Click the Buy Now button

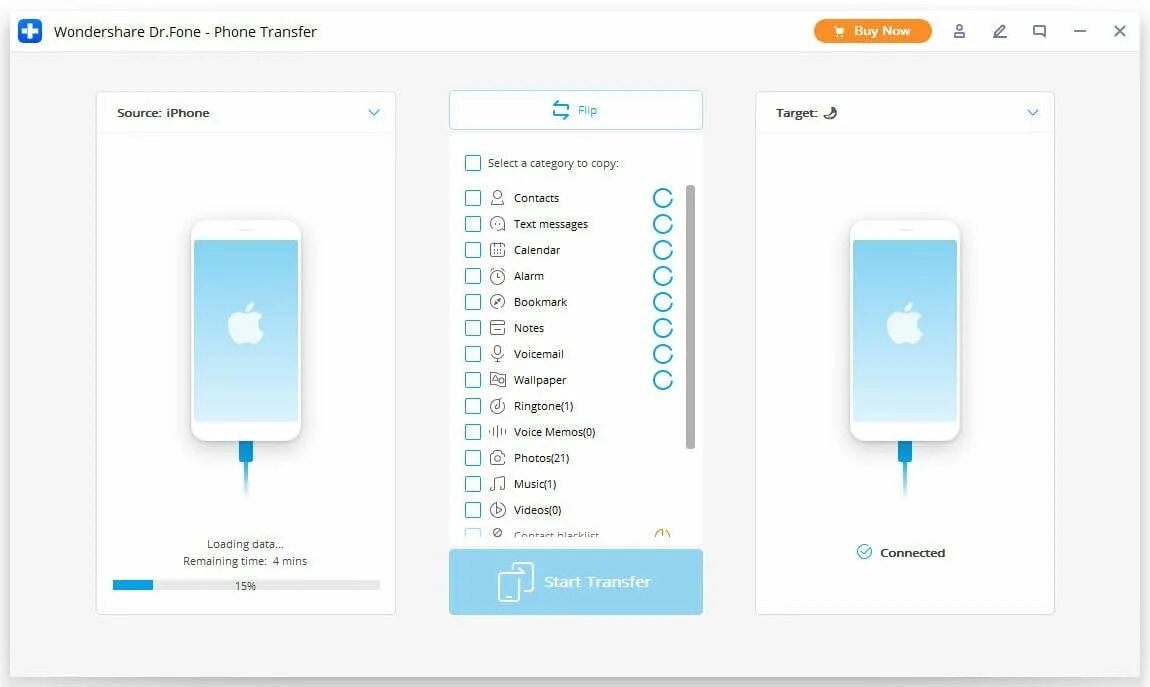click(872, 31)
